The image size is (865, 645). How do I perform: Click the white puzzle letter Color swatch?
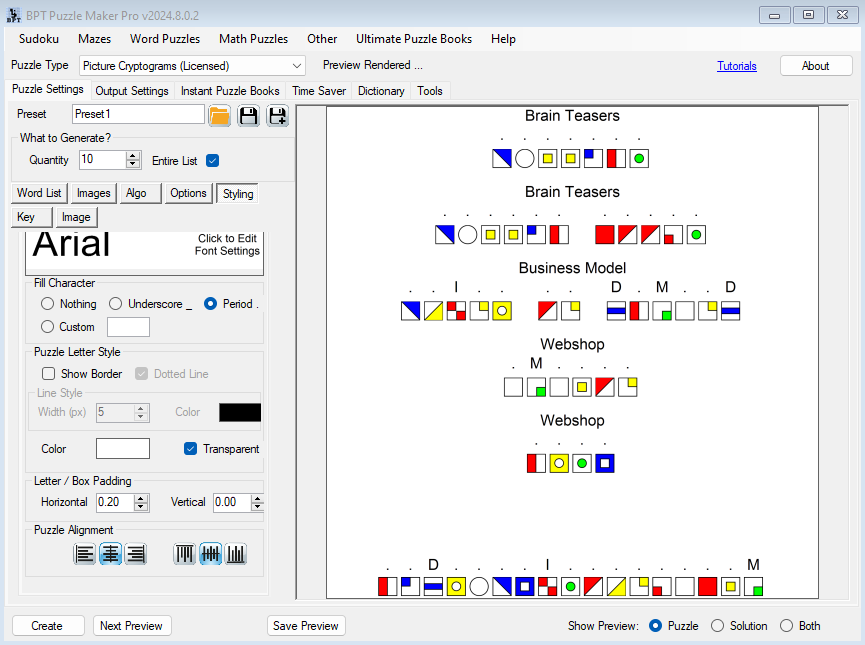click(x=123, y=449)
